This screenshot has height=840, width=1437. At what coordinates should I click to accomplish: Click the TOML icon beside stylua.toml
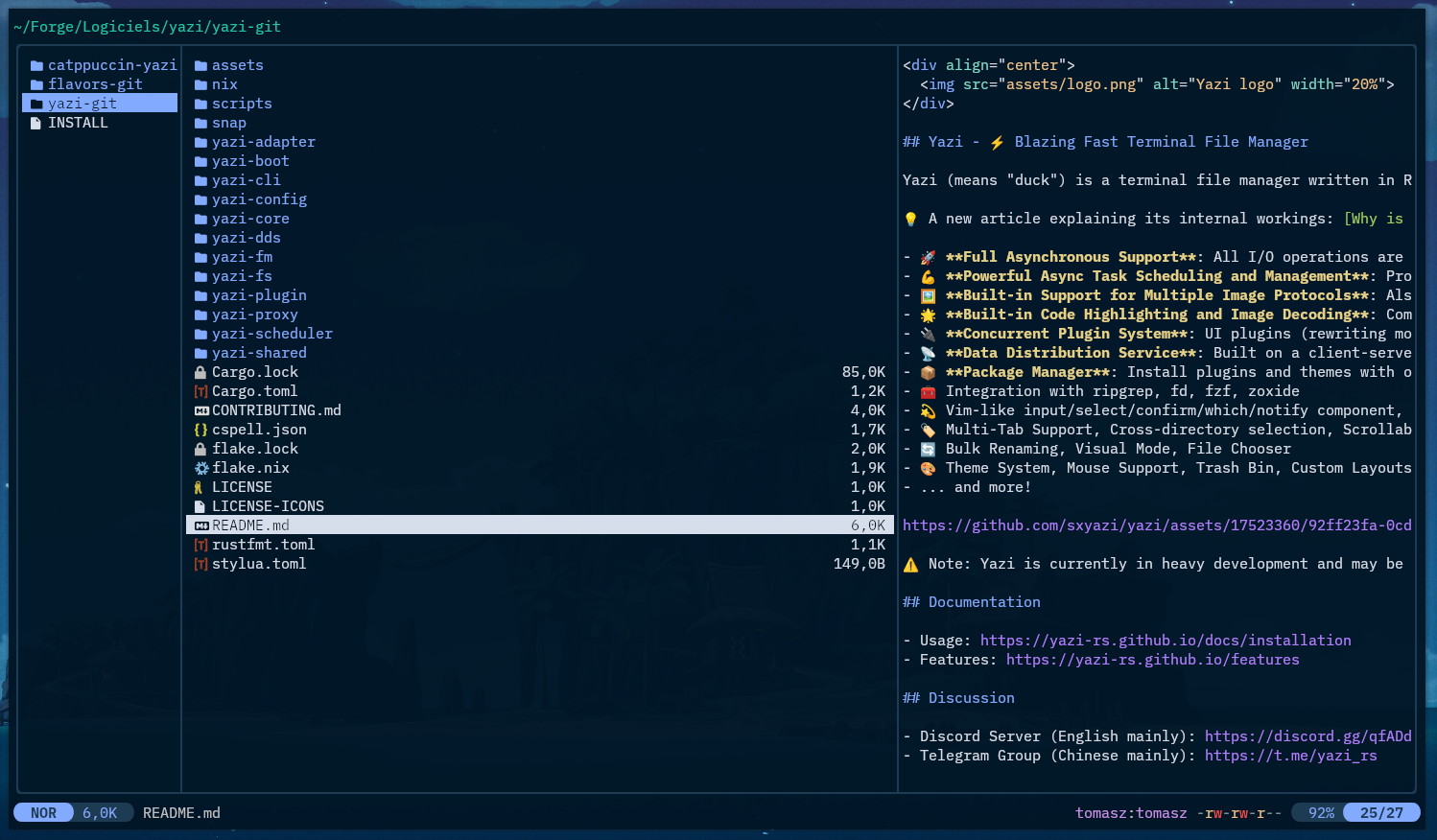point(200,564)
